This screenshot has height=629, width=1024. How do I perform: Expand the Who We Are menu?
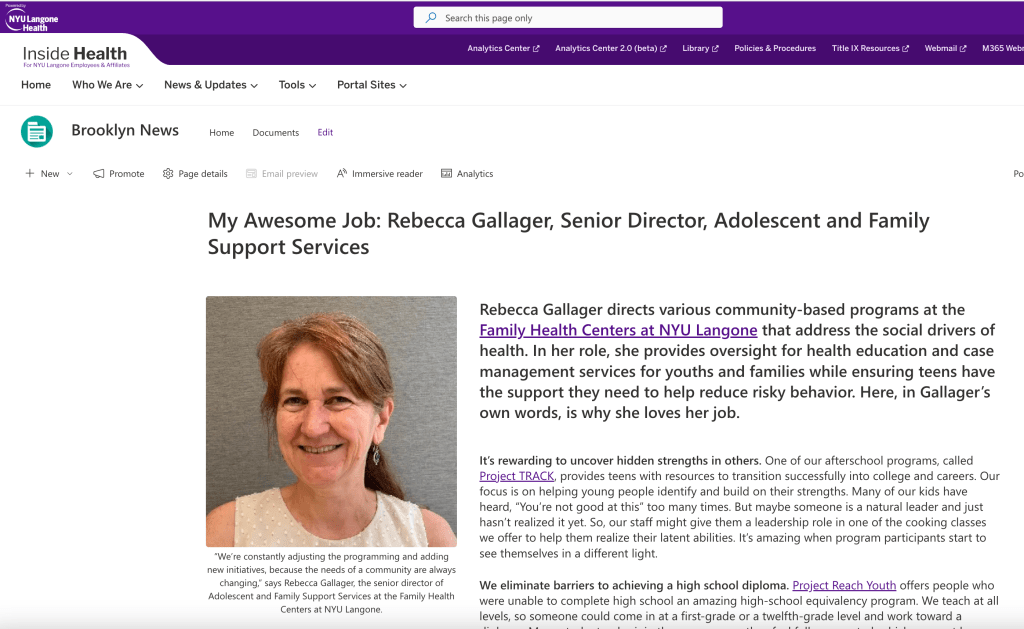tap(107, 85)
